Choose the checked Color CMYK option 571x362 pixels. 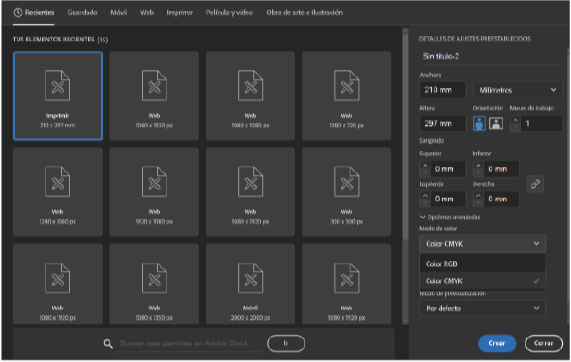coord(482,281)
